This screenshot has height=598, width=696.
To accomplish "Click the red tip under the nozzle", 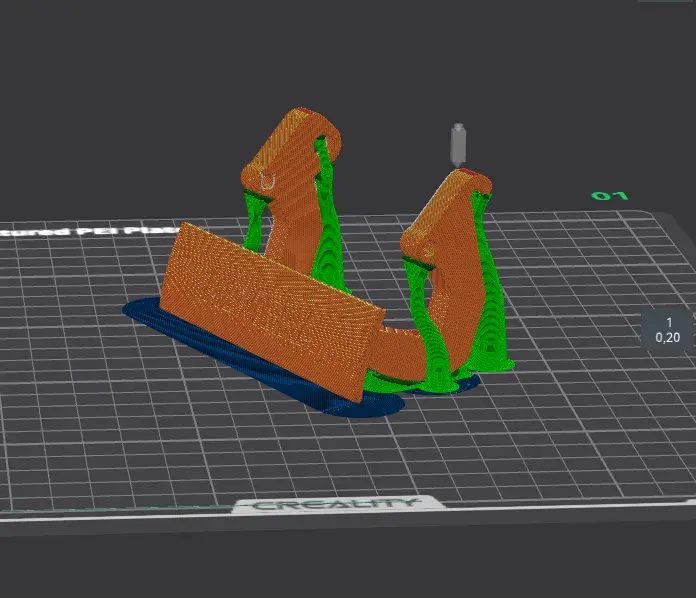I will (467, 172).
